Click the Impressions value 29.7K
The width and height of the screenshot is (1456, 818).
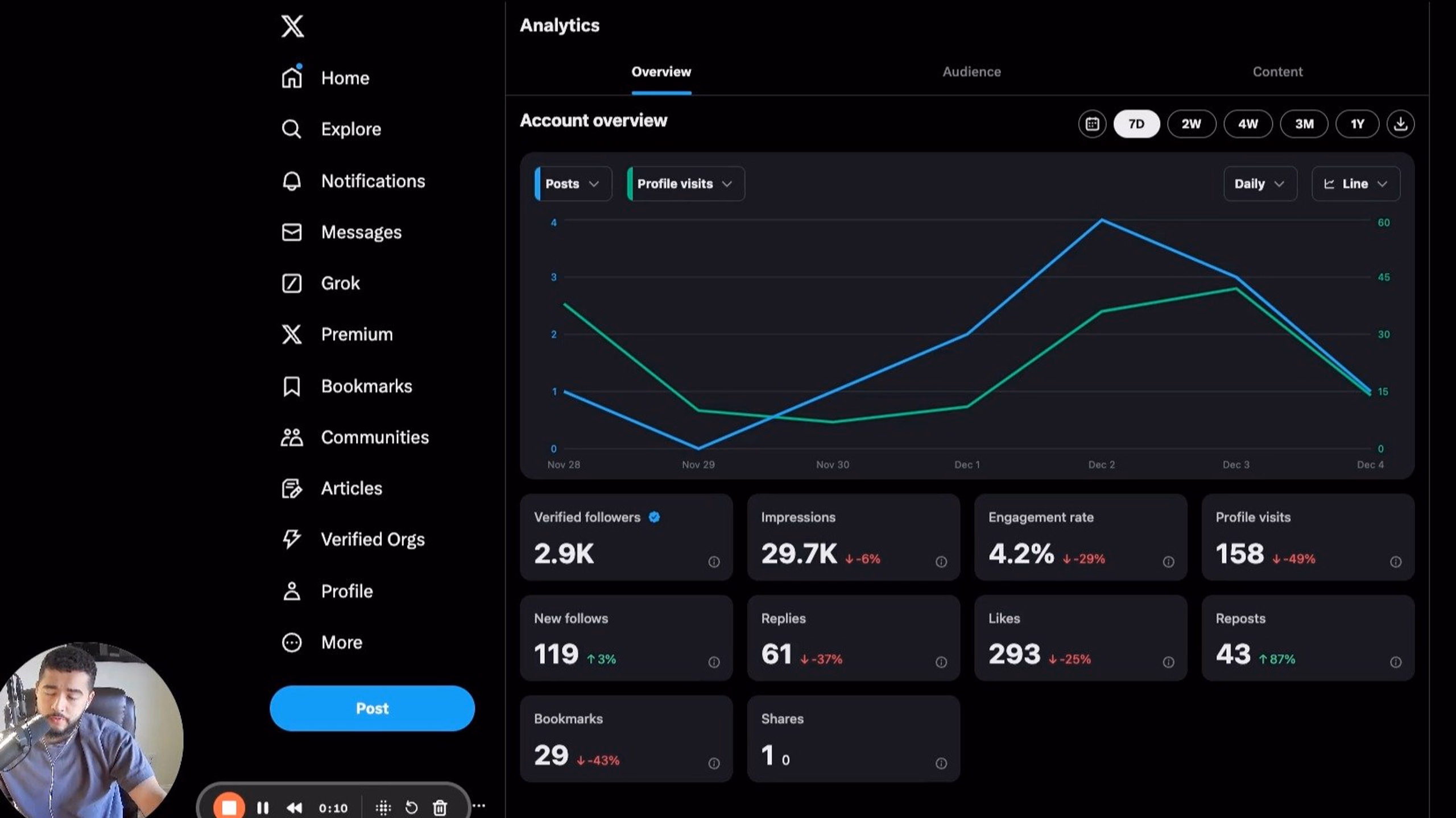[799, 553]
